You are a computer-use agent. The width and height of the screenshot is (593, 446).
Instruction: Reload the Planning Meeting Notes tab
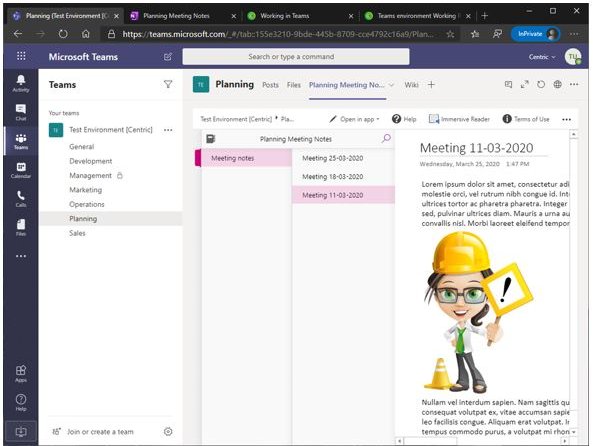[541, 84]
